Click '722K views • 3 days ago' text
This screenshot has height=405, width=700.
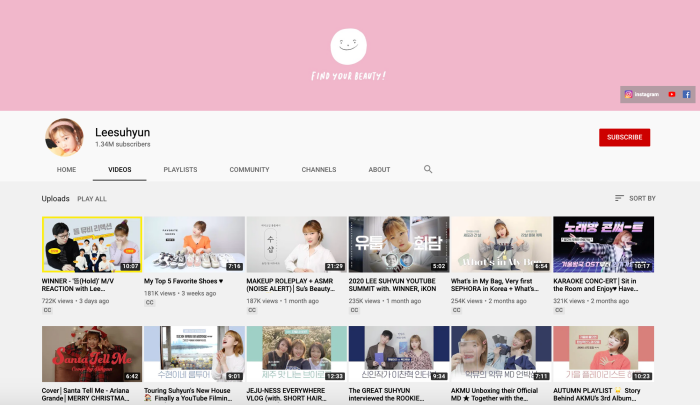[x=75, y=301]
